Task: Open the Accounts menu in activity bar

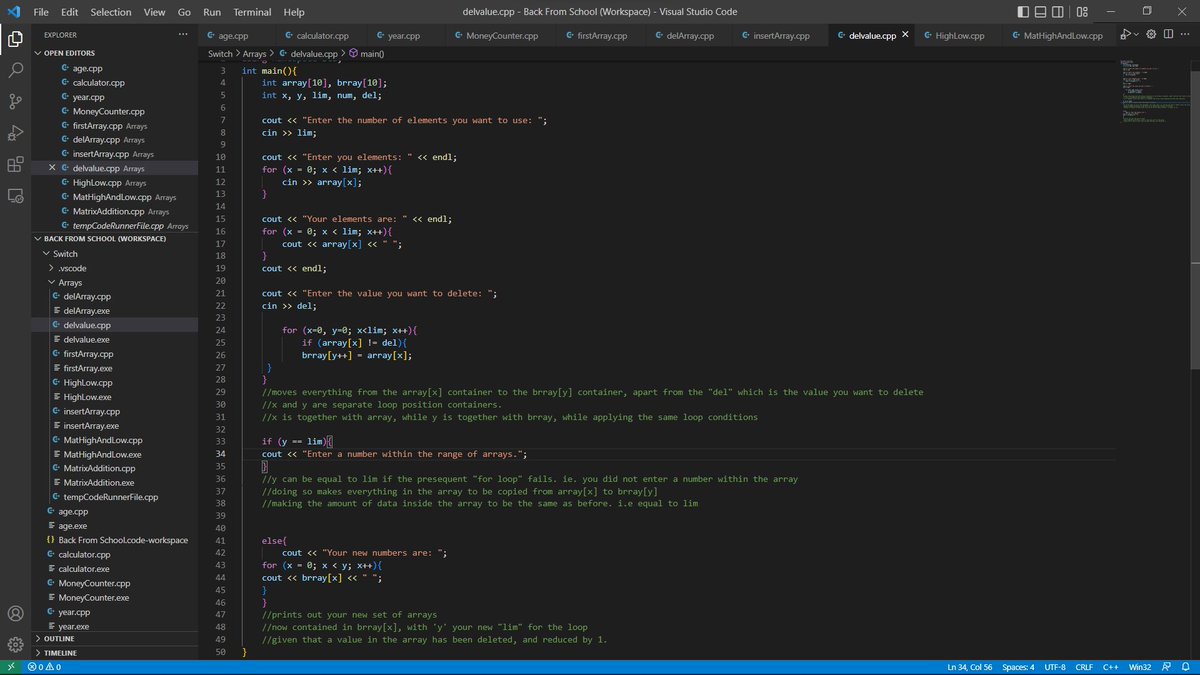Action: click(15, 613)
